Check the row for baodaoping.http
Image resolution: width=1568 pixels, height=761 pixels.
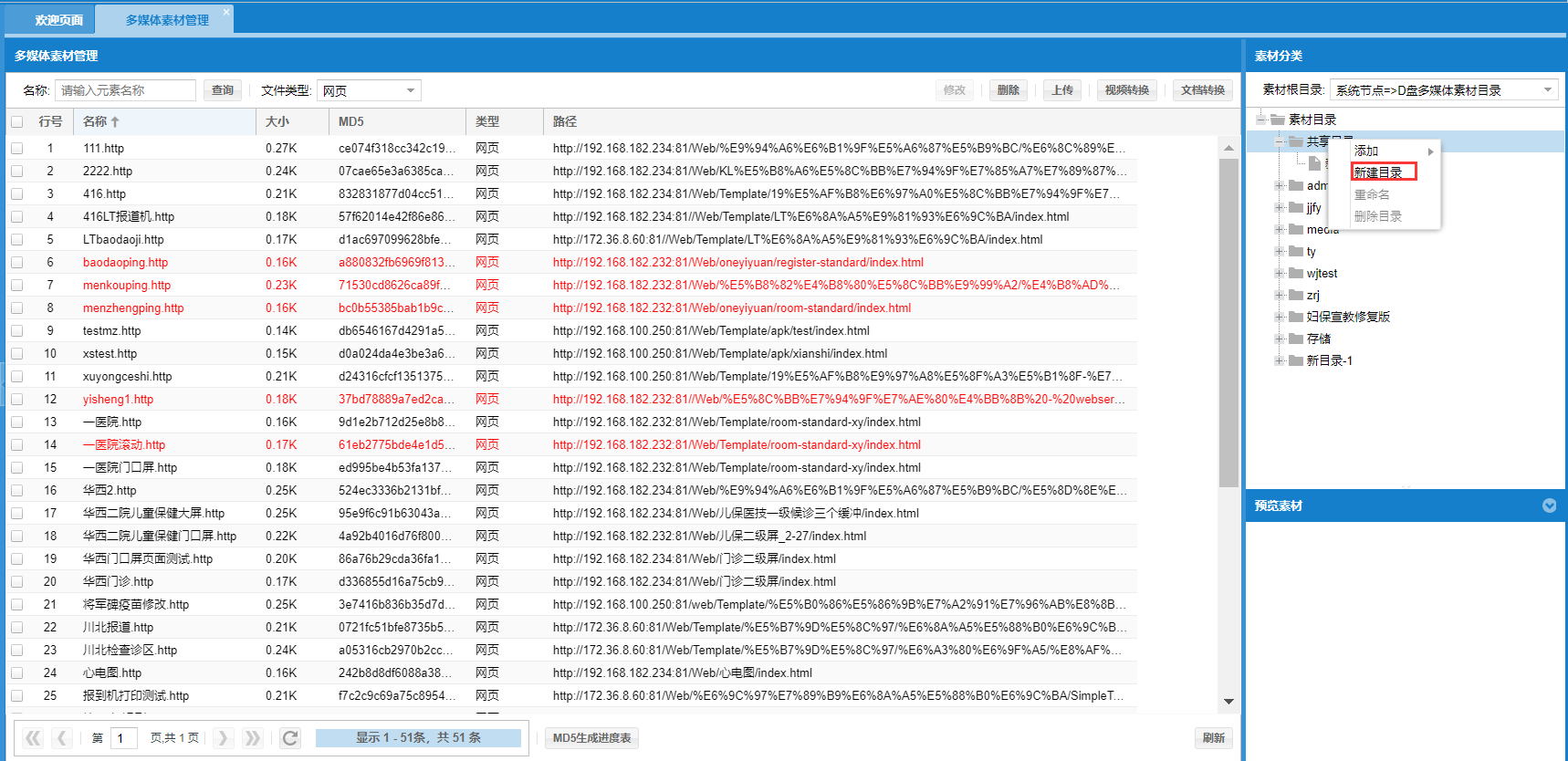[16, 262]
